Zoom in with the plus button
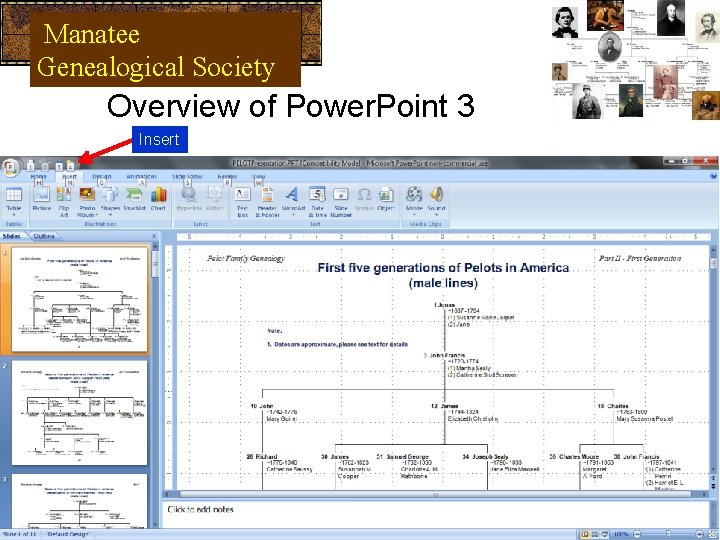 699,534
